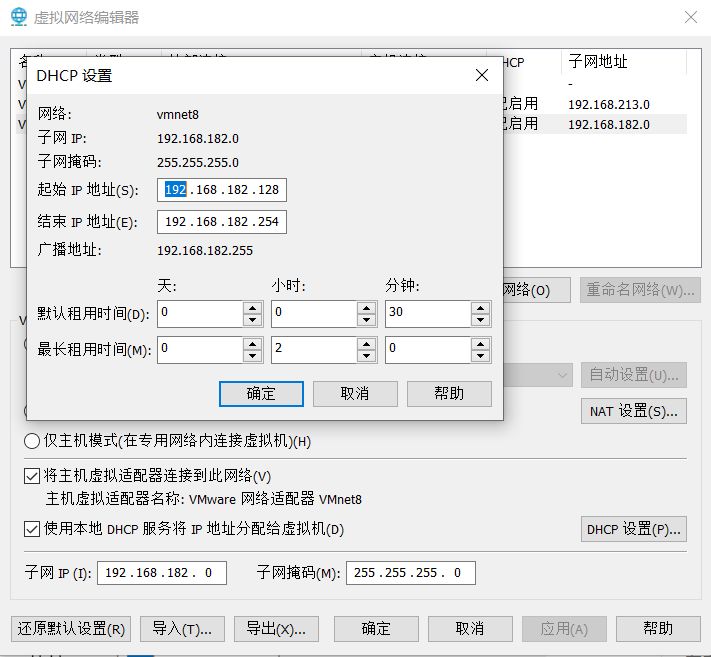
Task: Increase default lease minutes value
Action: coord(480,308)
